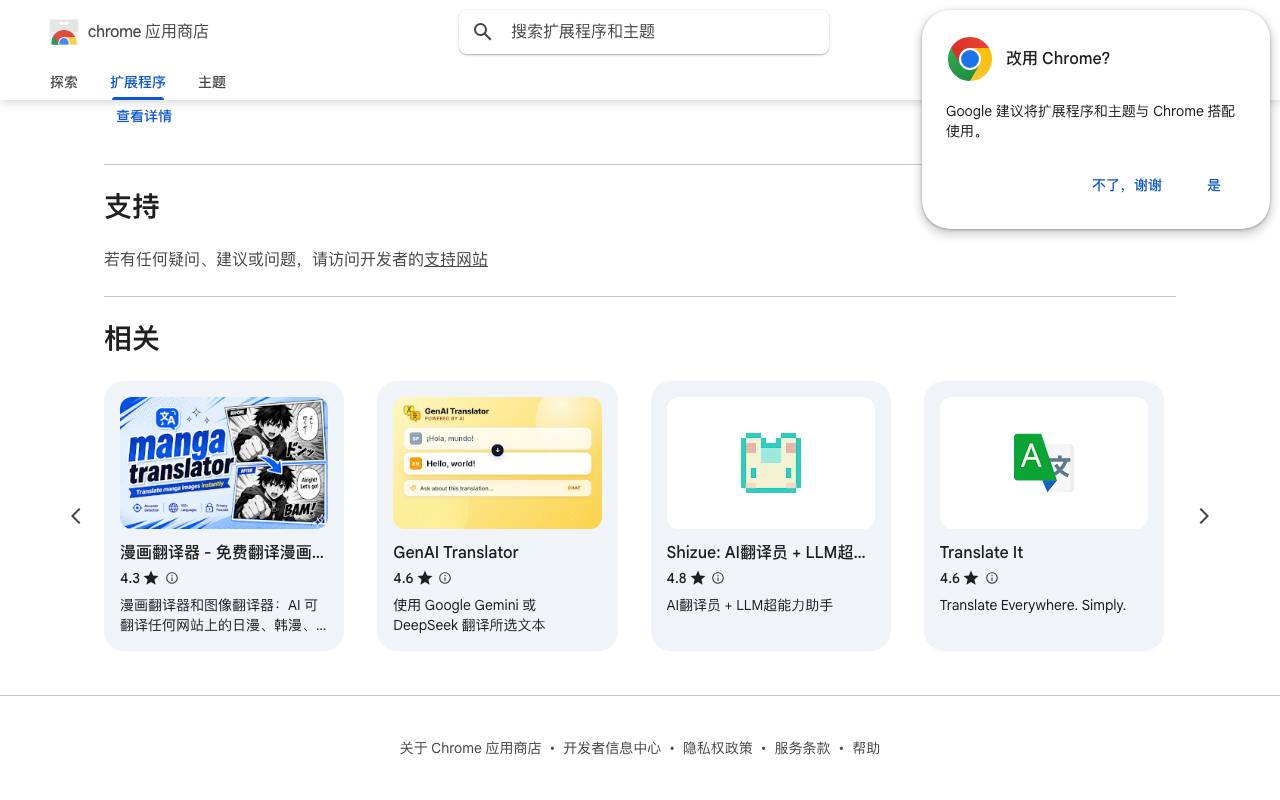
Task: Open the GenAI Translator thumbnail image
Action: [497, 463]
